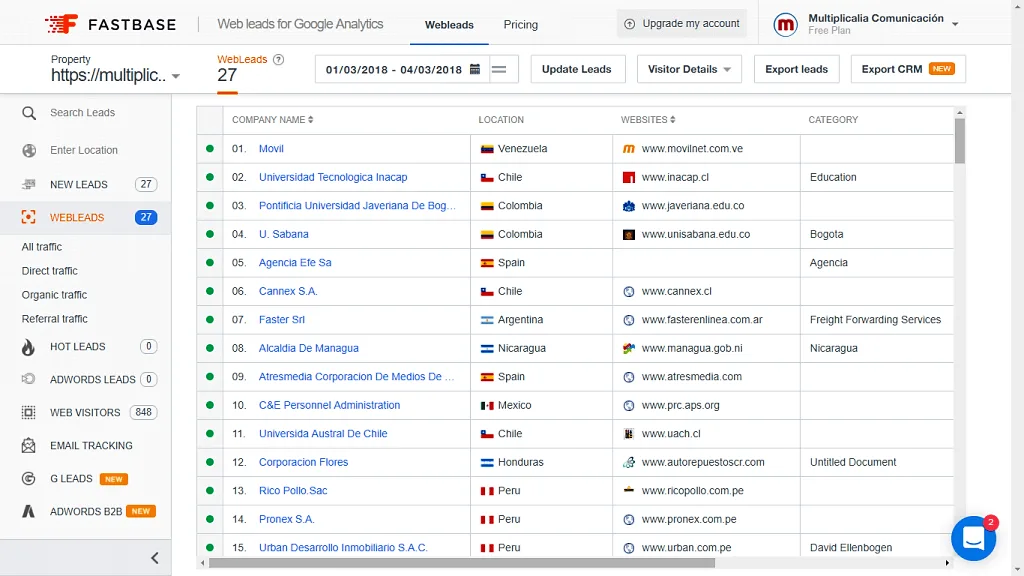Click the Export leads button
The image size is (1024, 576).
796,69
